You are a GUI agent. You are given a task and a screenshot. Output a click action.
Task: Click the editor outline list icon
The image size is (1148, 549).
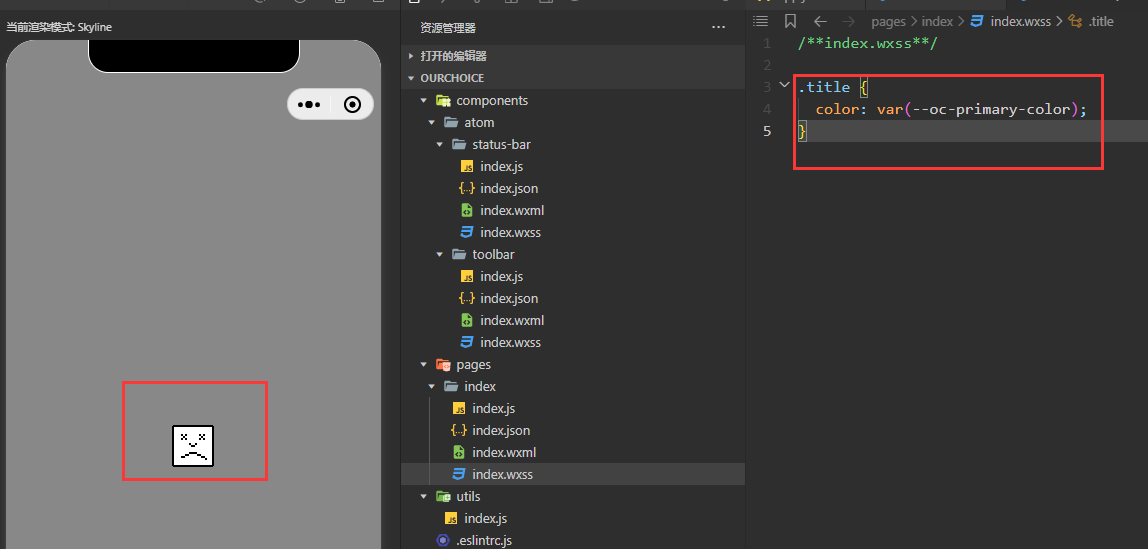761,21
